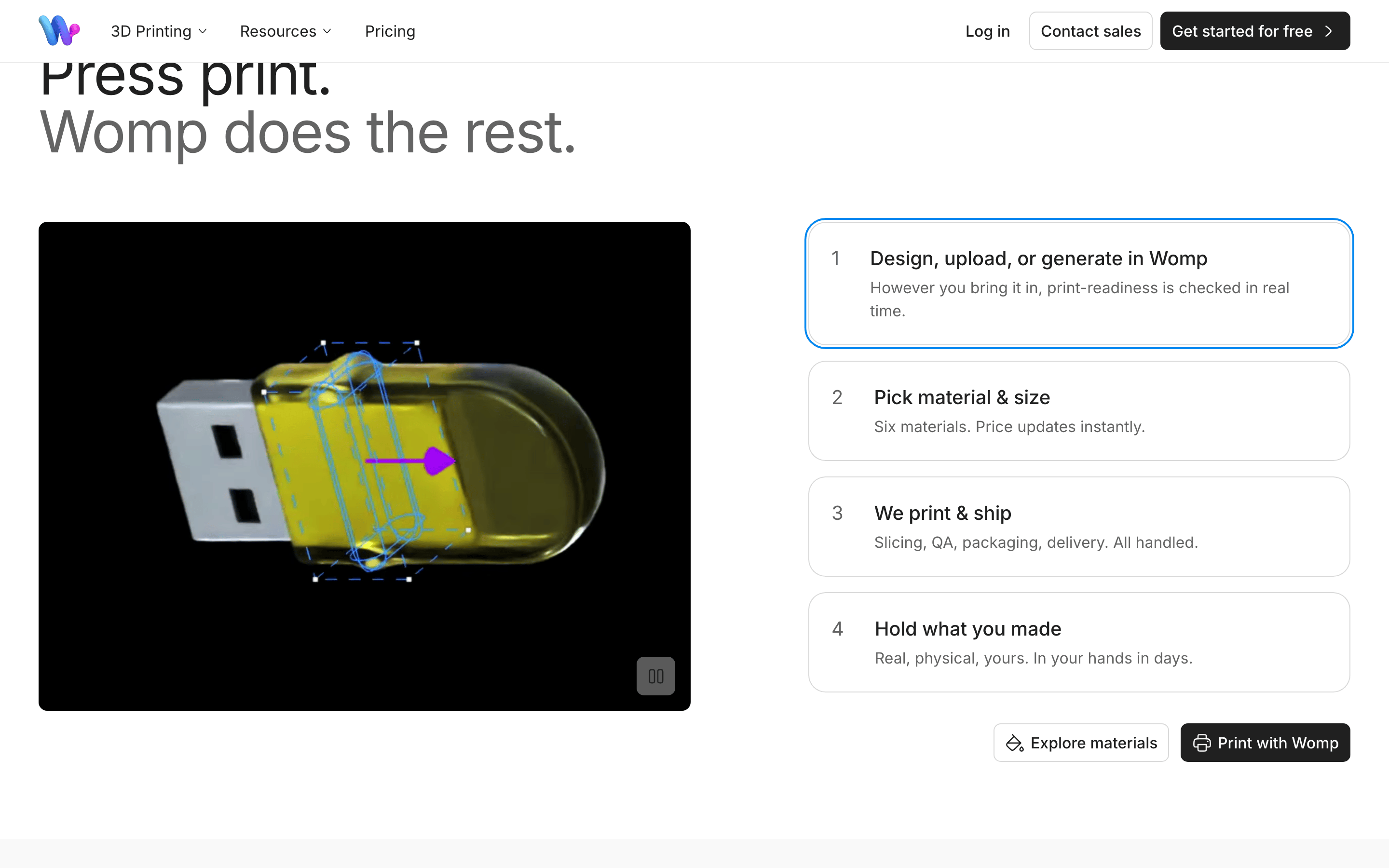Click the Explore materials button
Screen dimensions: 1389x868
point(1081,743)
